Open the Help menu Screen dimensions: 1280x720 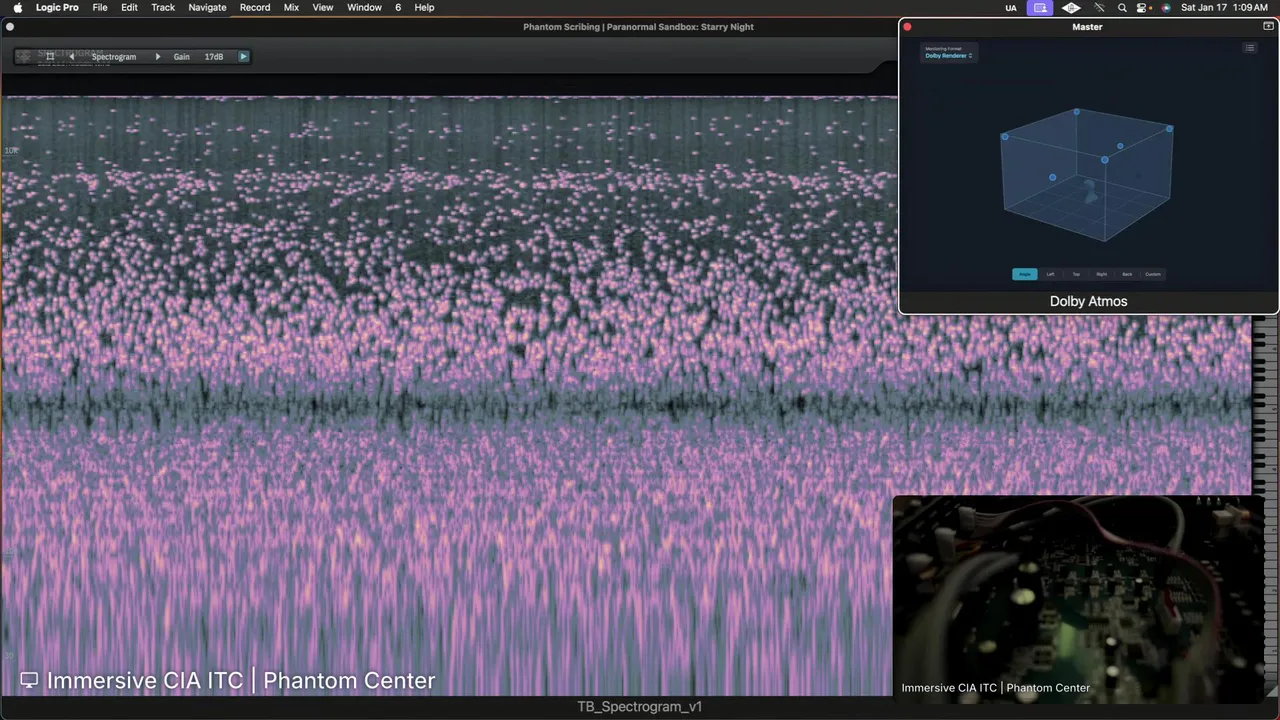pyautogui.click(x=424, y=7)
